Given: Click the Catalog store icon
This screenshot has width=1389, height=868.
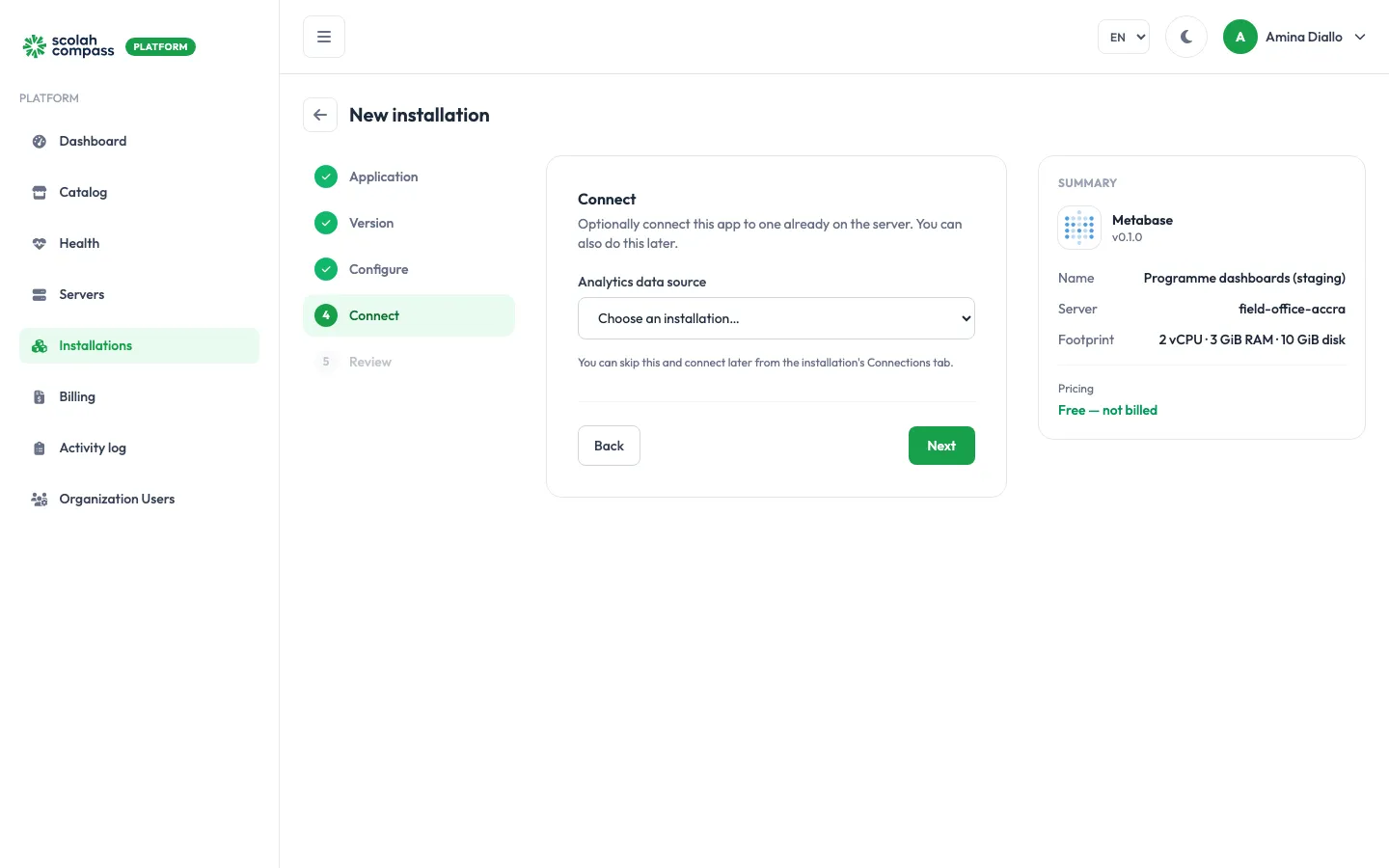Looking at the screenshot, I should [40, 192].
